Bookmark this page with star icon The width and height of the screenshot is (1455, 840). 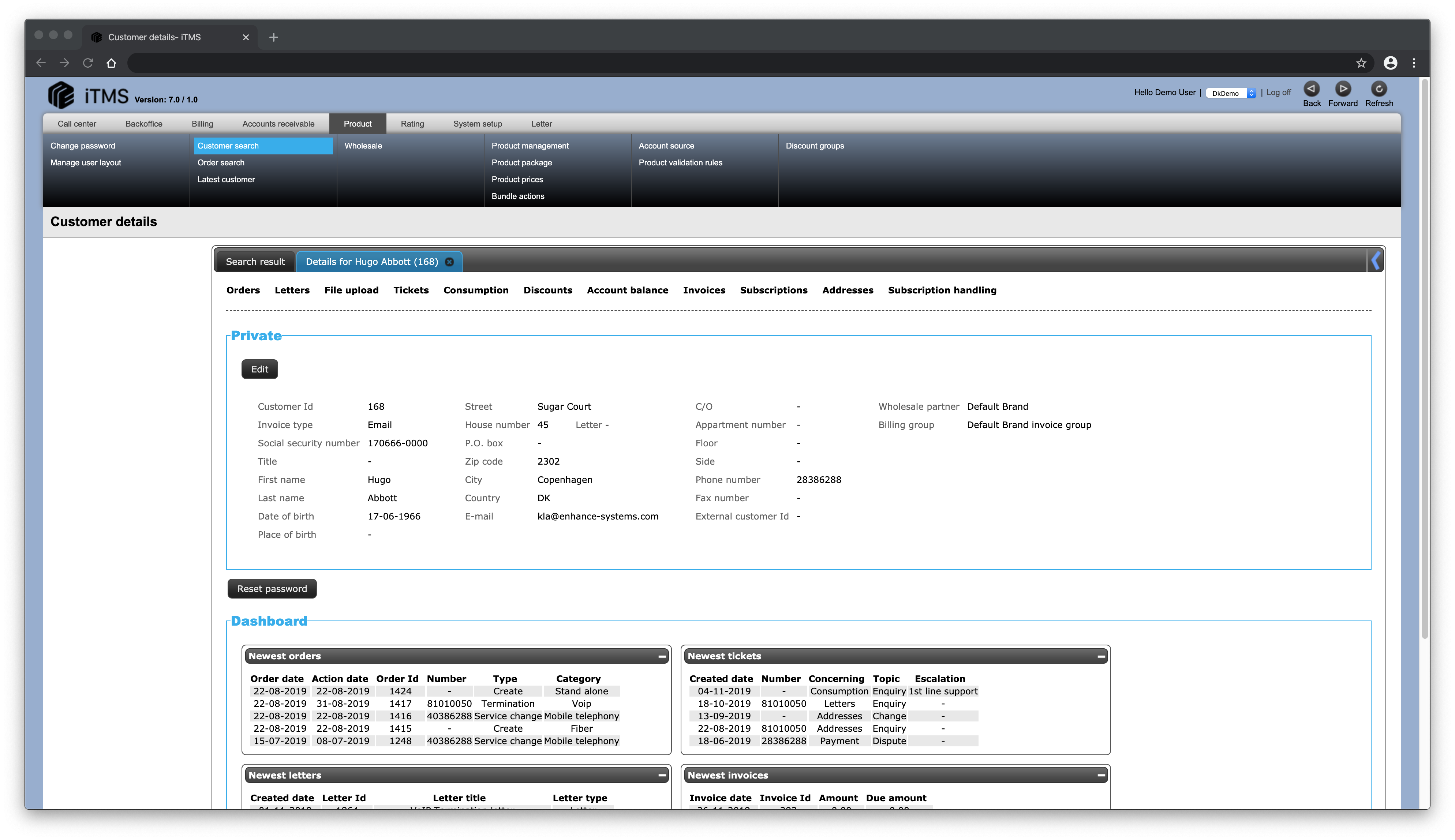point(1361,63)
